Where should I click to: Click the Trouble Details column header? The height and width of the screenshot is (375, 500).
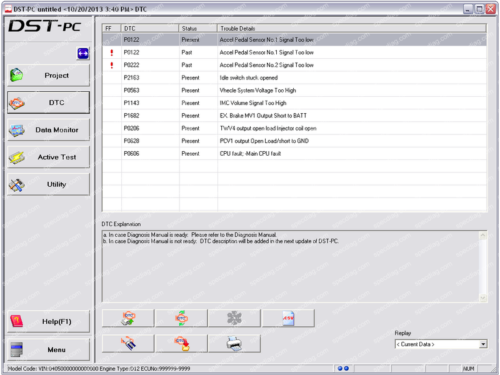[352, 28]
